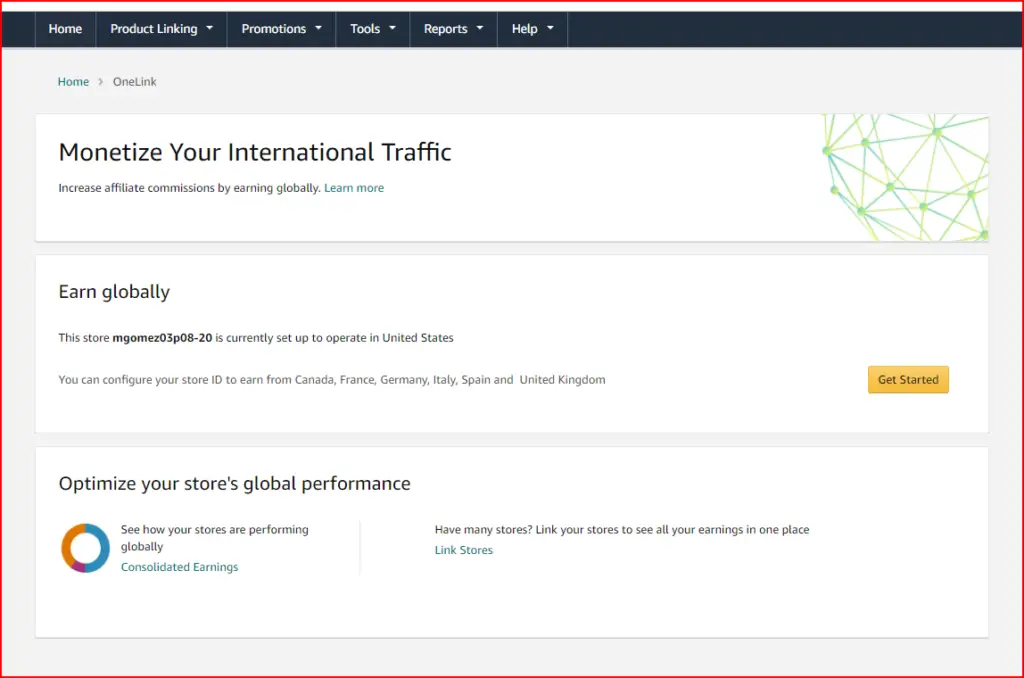Screen dimensions: 1024x678
Task: Open the Consolidated Earnings link
Action: point(180,567)
